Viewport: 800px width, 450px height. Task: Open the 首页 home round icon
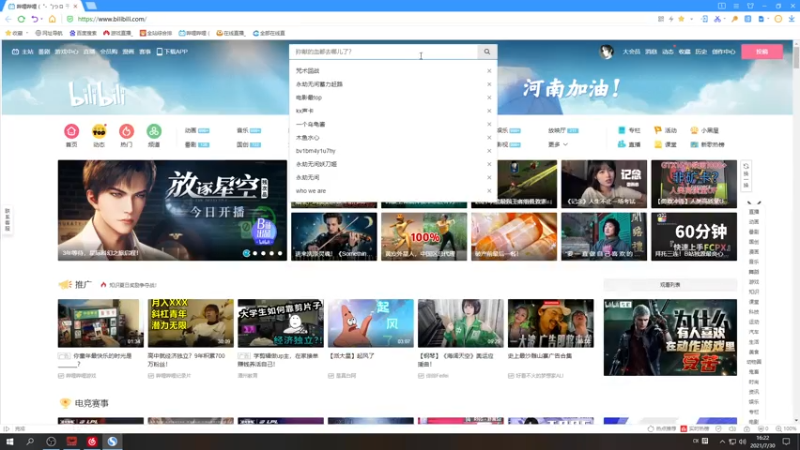click(x=71, y=135)
